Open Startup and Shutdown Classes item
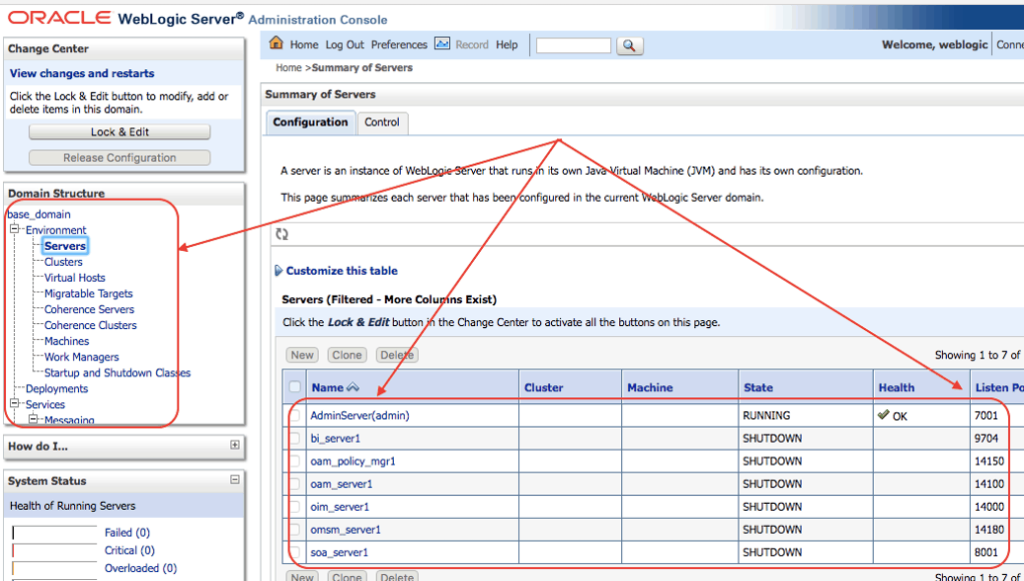 [117, 373]
